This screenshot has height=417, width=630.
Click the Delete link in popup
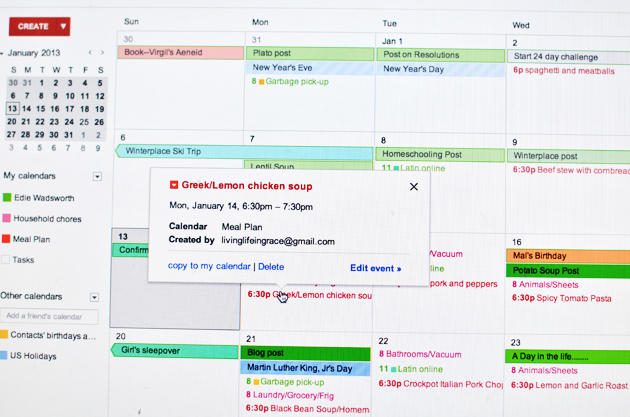coord(271,267)
